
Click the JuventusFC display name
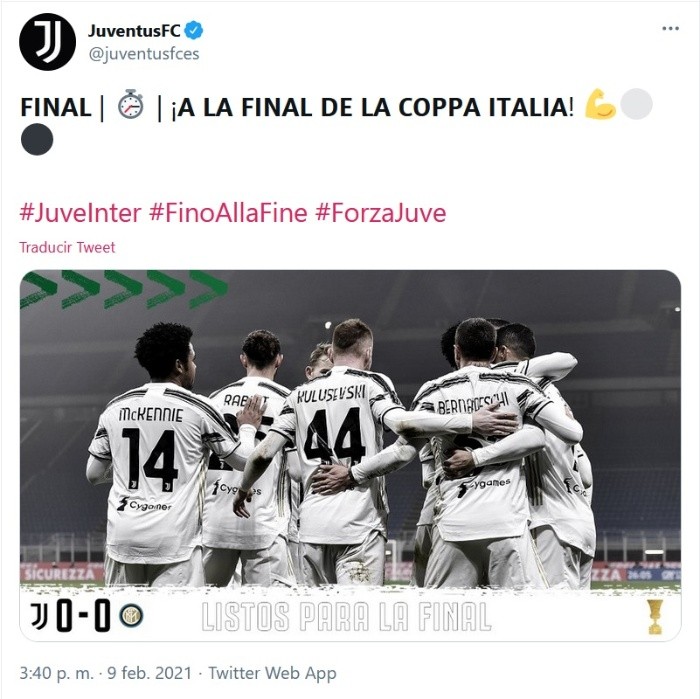click(x=134, y=30)
